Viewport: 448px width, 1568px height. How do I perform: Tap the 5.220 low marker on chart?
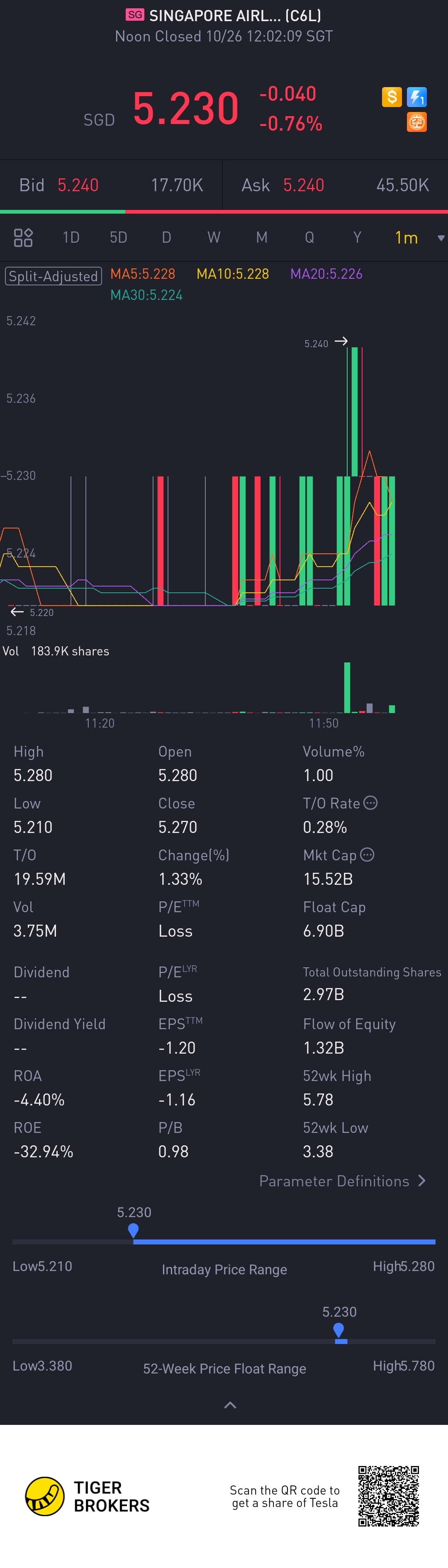(32, 612)
